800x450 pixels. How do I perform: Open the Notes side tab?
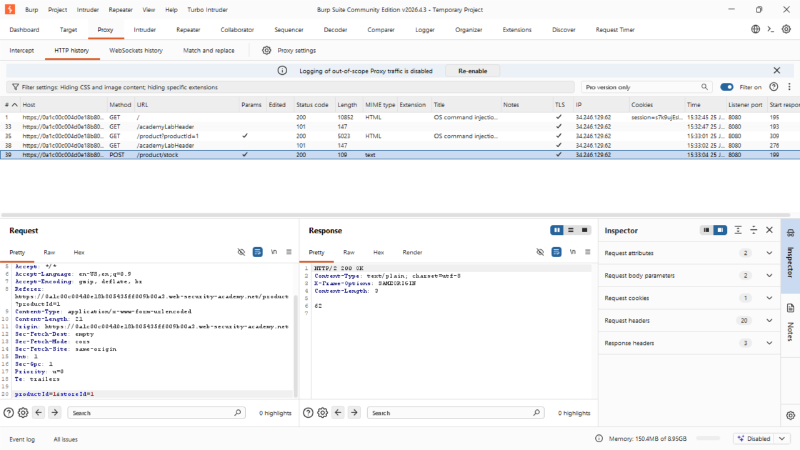tap(790, 323)
